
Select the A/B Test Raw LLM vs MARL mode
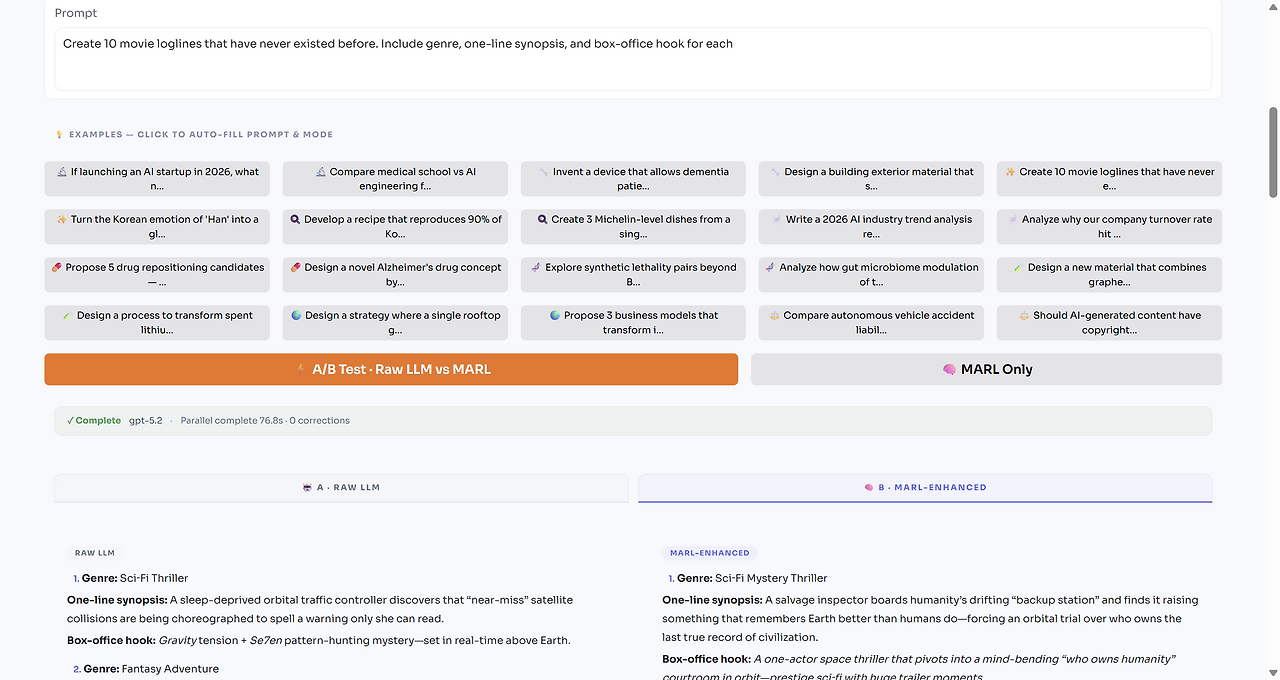coord(391,369)
